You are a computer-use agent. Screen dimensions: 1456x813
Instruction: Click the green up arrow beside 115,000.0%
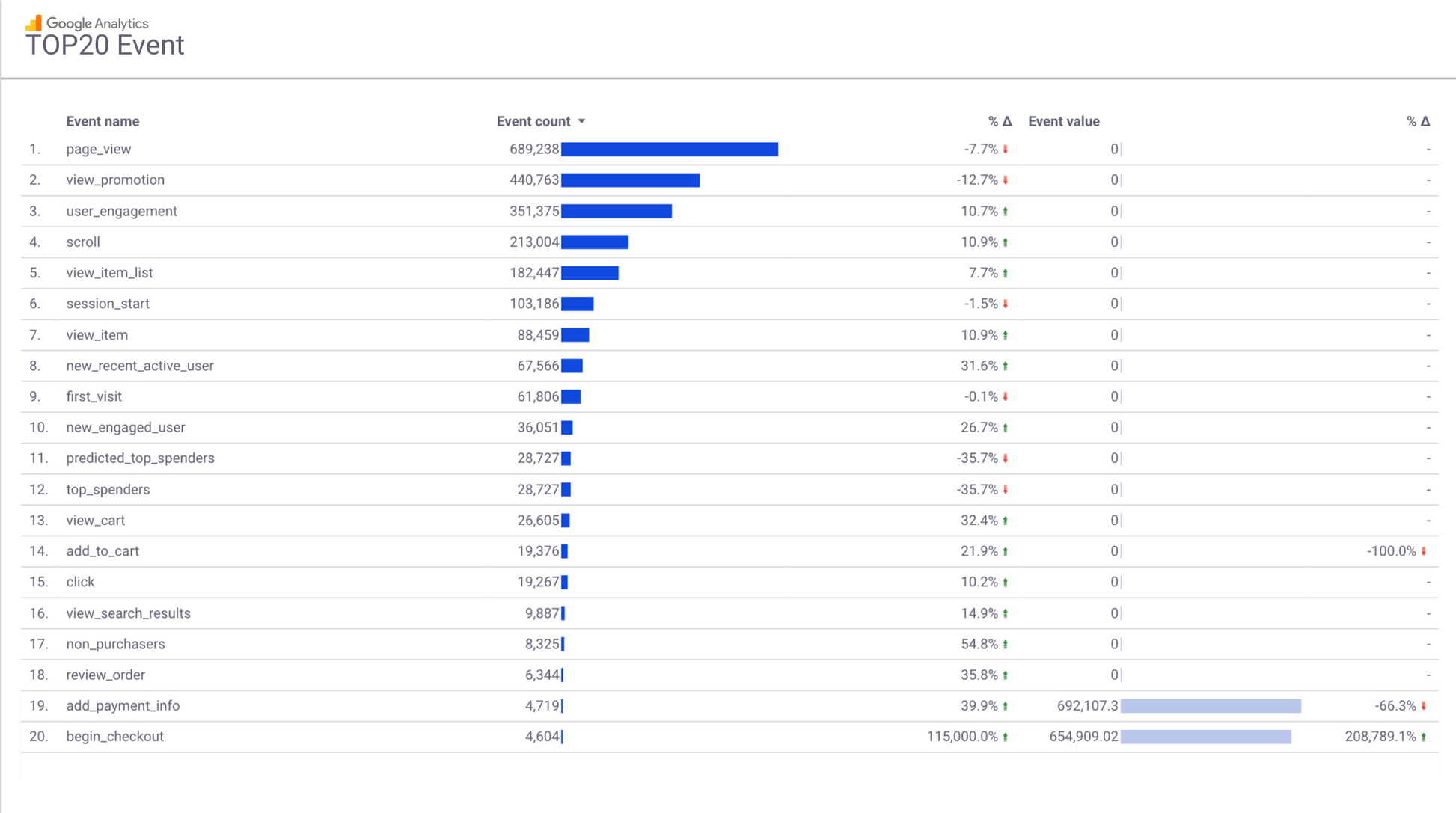(1006, 737)
